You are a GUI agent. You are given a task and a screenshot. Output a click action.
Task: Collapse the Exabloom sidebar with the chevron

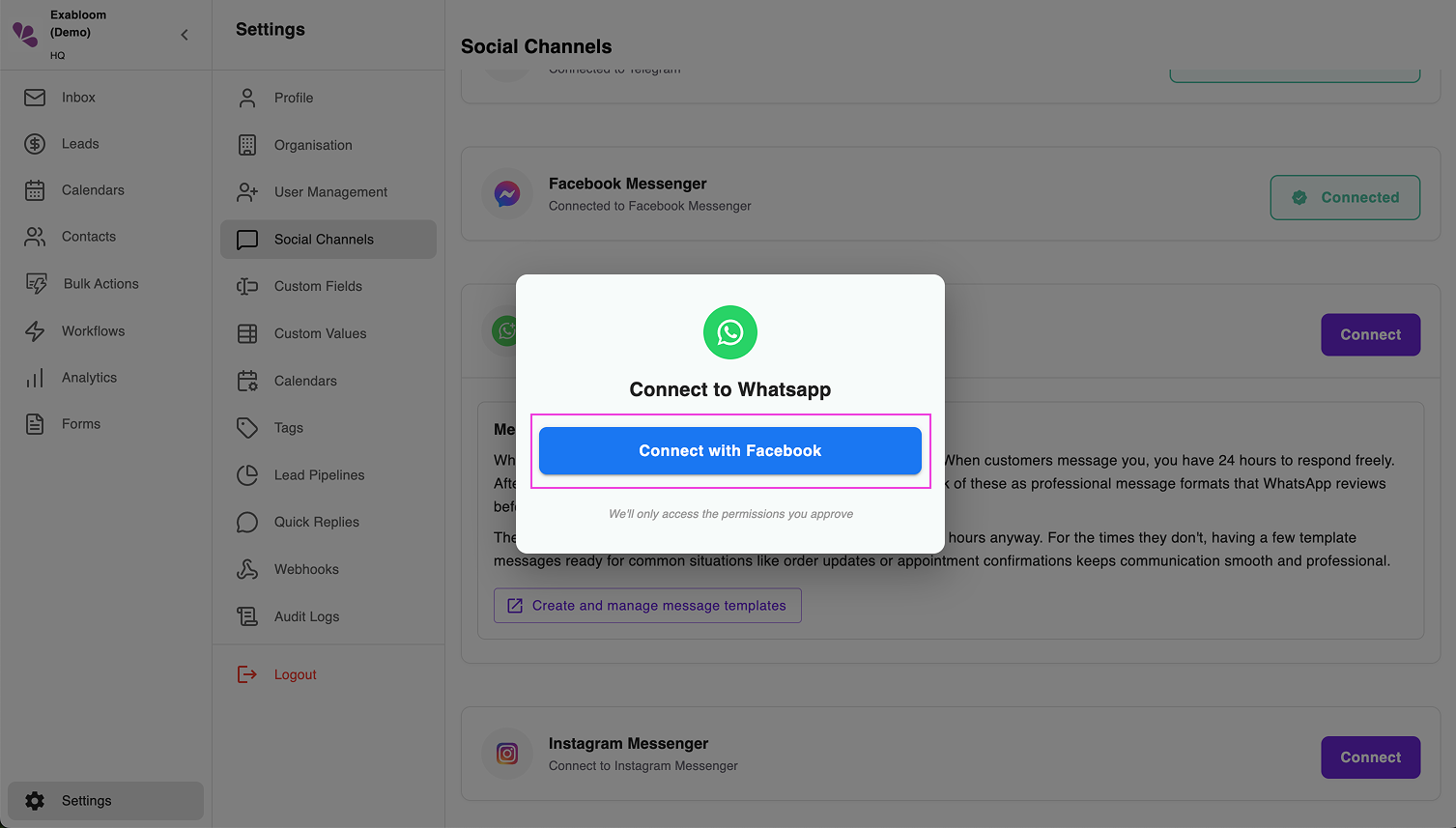pyautogui.click(x=184, y=34)
